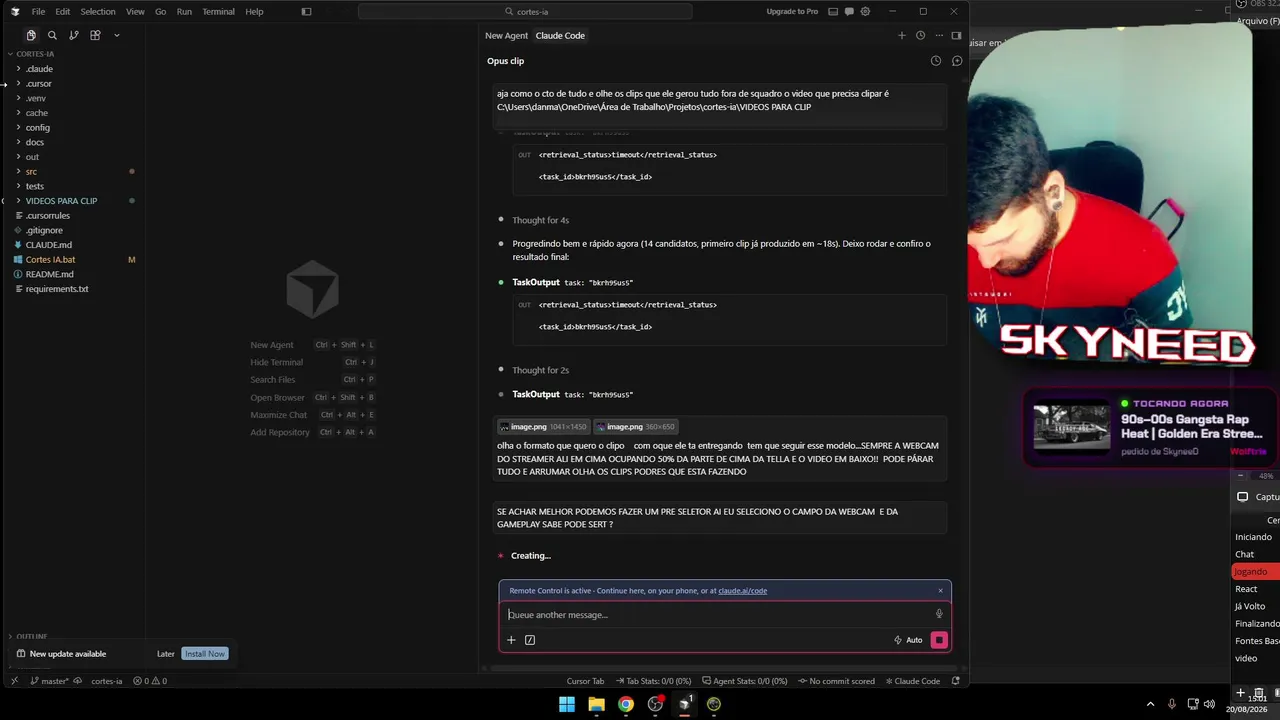The width and height of the screenshot is (1280, 720).
Task: Open the Go menu
Action: 161,12
